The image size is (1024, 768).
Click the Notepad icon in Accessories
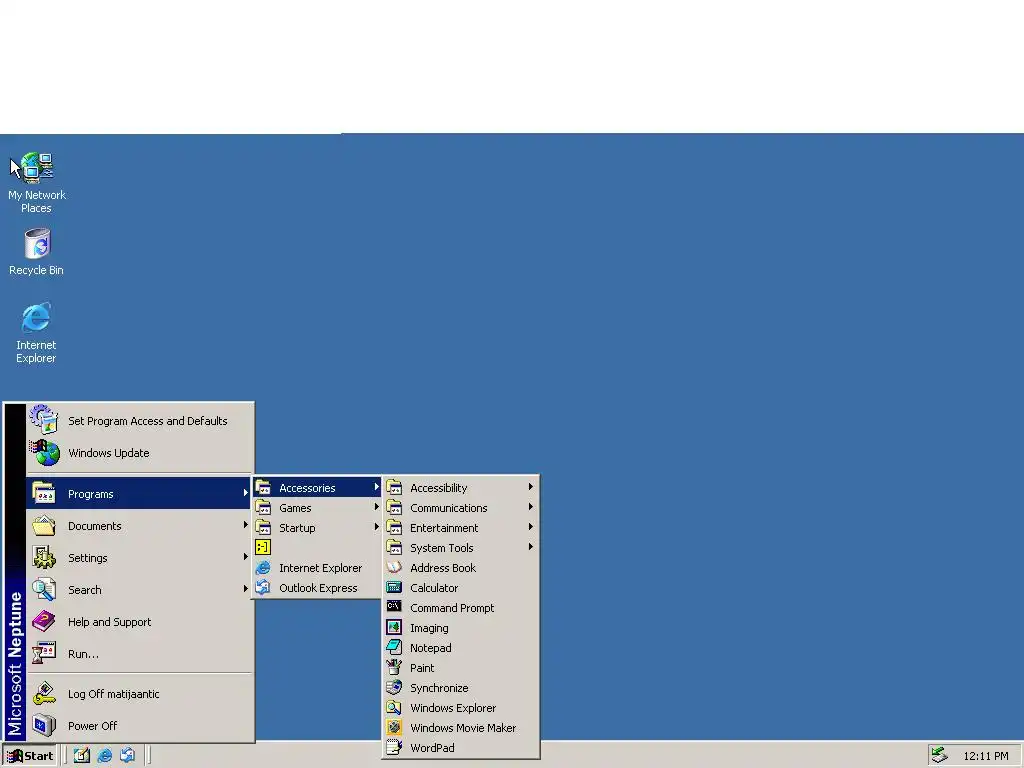tap(394, 647)
